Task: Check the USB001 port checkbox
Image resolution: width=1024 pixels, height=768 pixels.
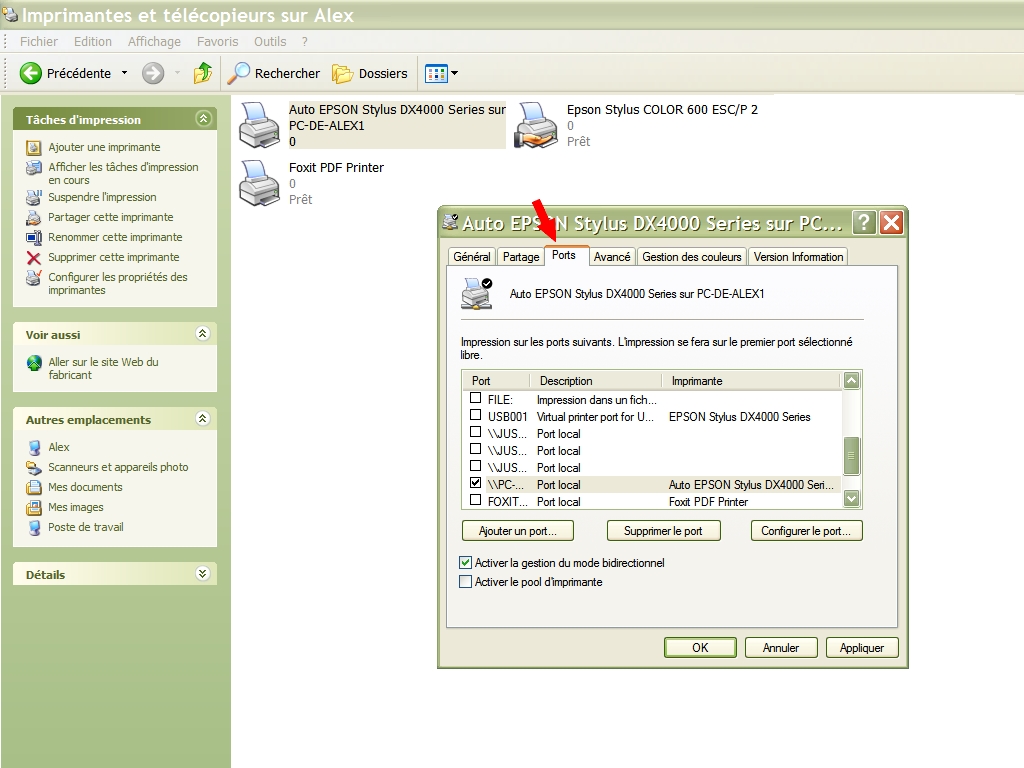Action: pyautogui.click(x=475, y=415)
